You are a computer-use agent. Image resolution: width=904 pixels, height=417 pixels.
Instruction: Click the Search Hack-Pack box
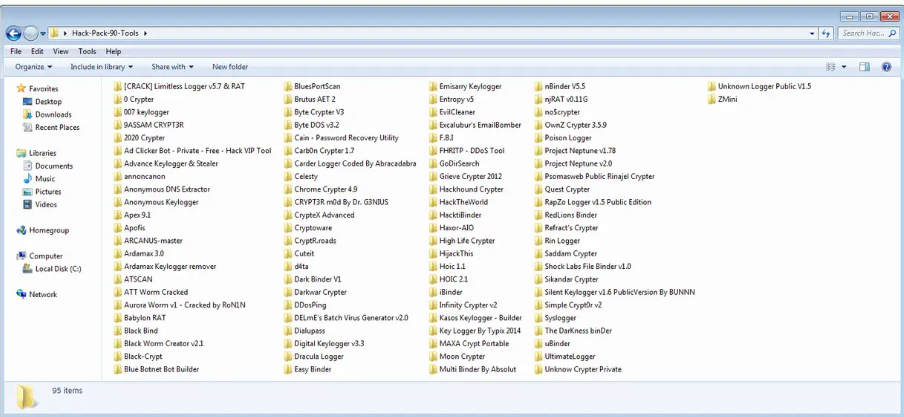point(867,33)
